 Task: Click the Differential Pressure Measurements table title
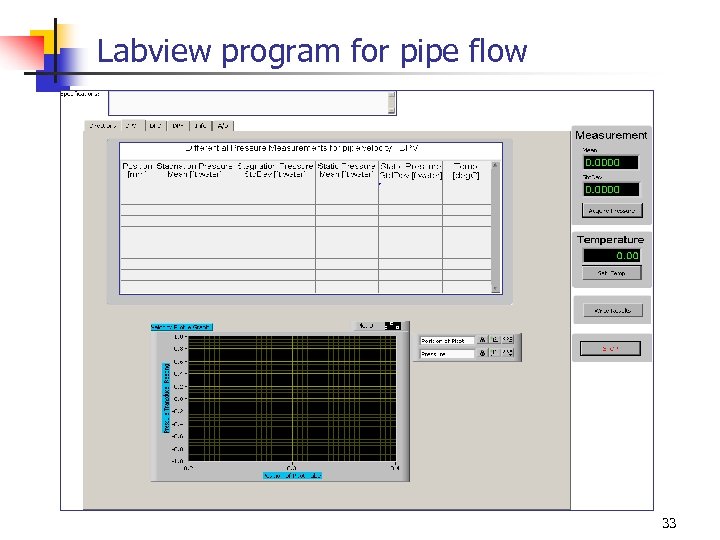pyautogui.click(x=302, y=148)
